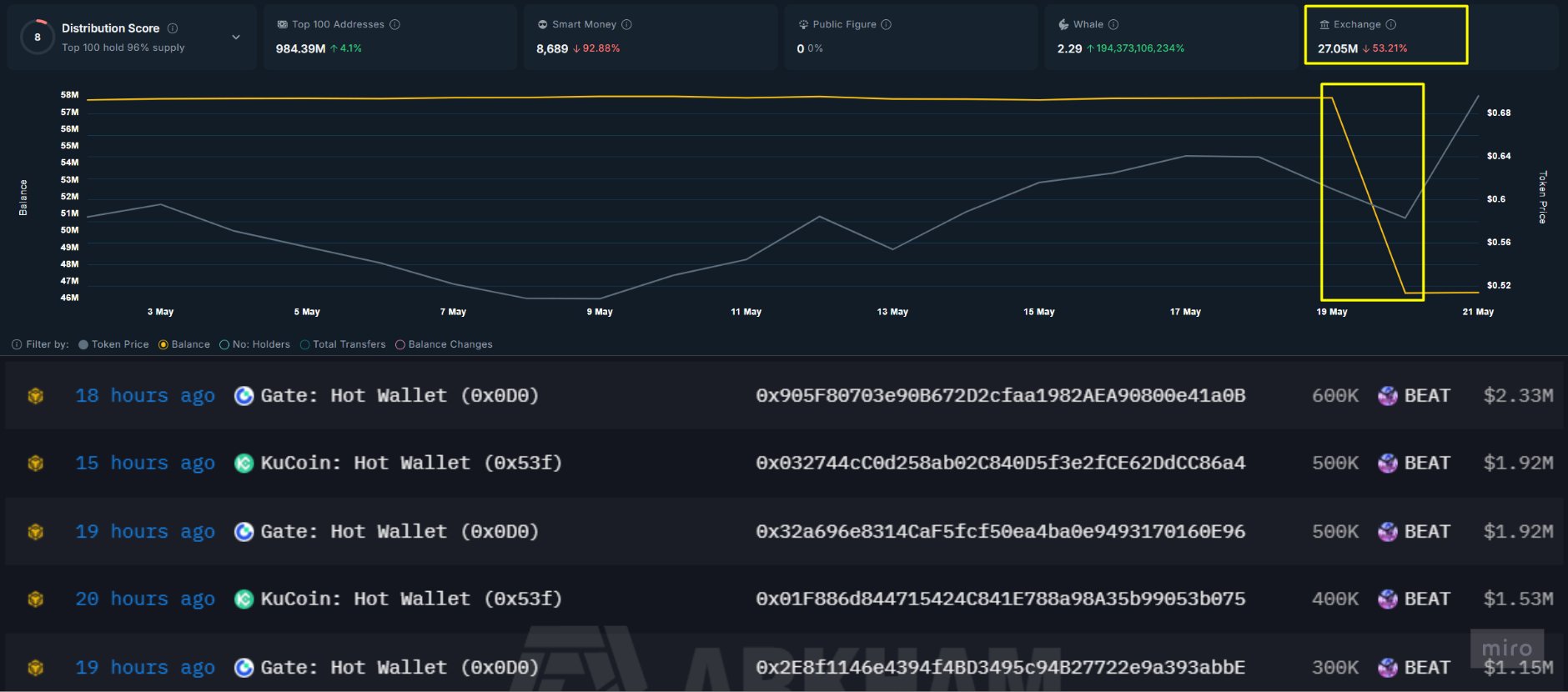Click the 27.05M Exchange balance value
The image size is (1568, 692).
[x=1338, y=48]
